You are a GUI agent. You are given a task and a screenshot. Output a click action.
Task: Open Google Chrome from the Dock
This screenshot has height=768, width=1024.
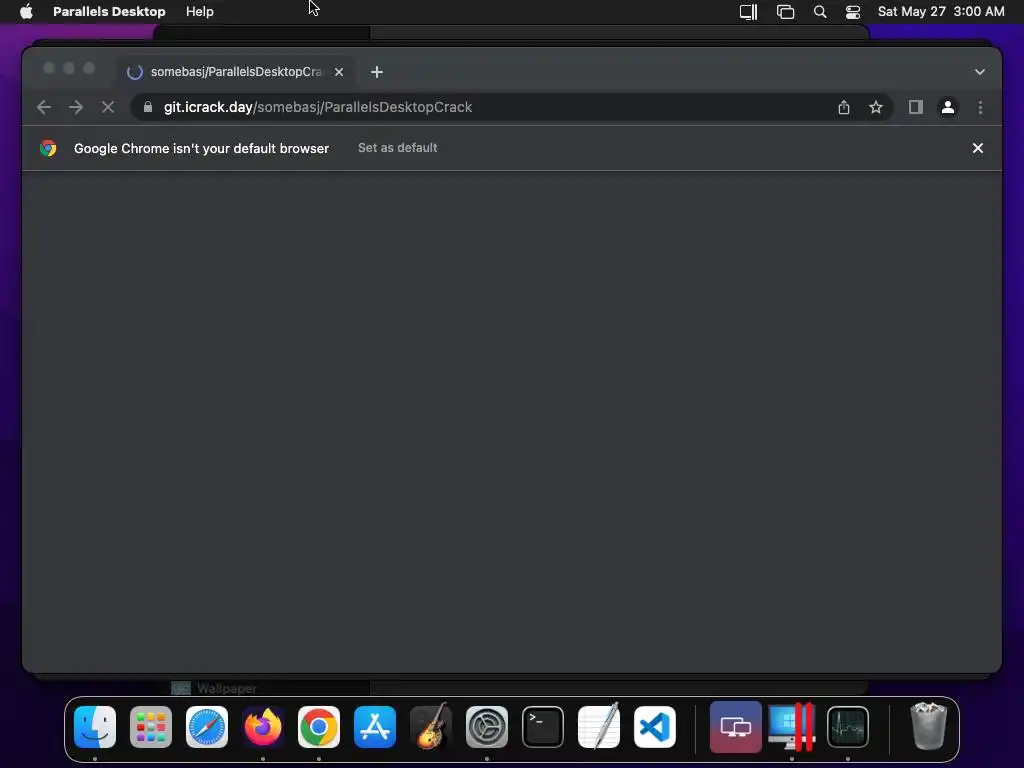tap(319, 727)
